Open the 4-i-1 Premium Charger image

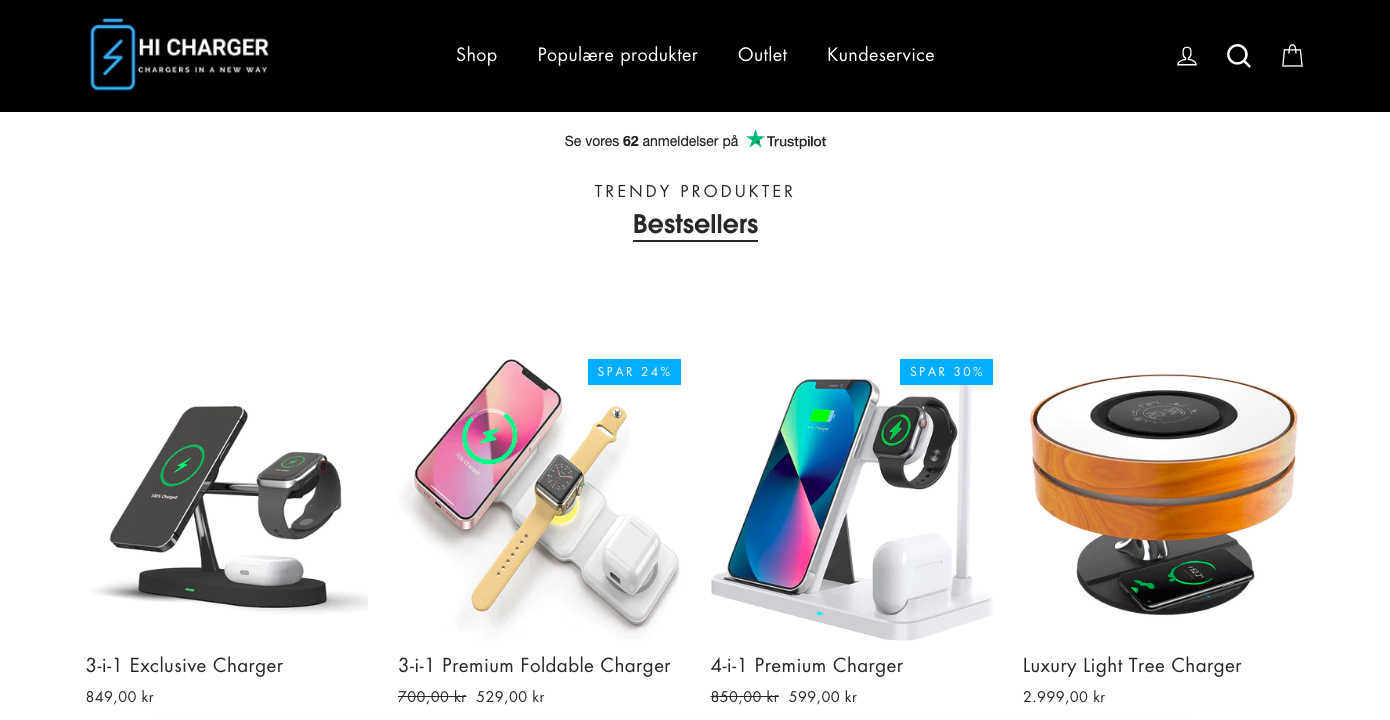(852, 499)
